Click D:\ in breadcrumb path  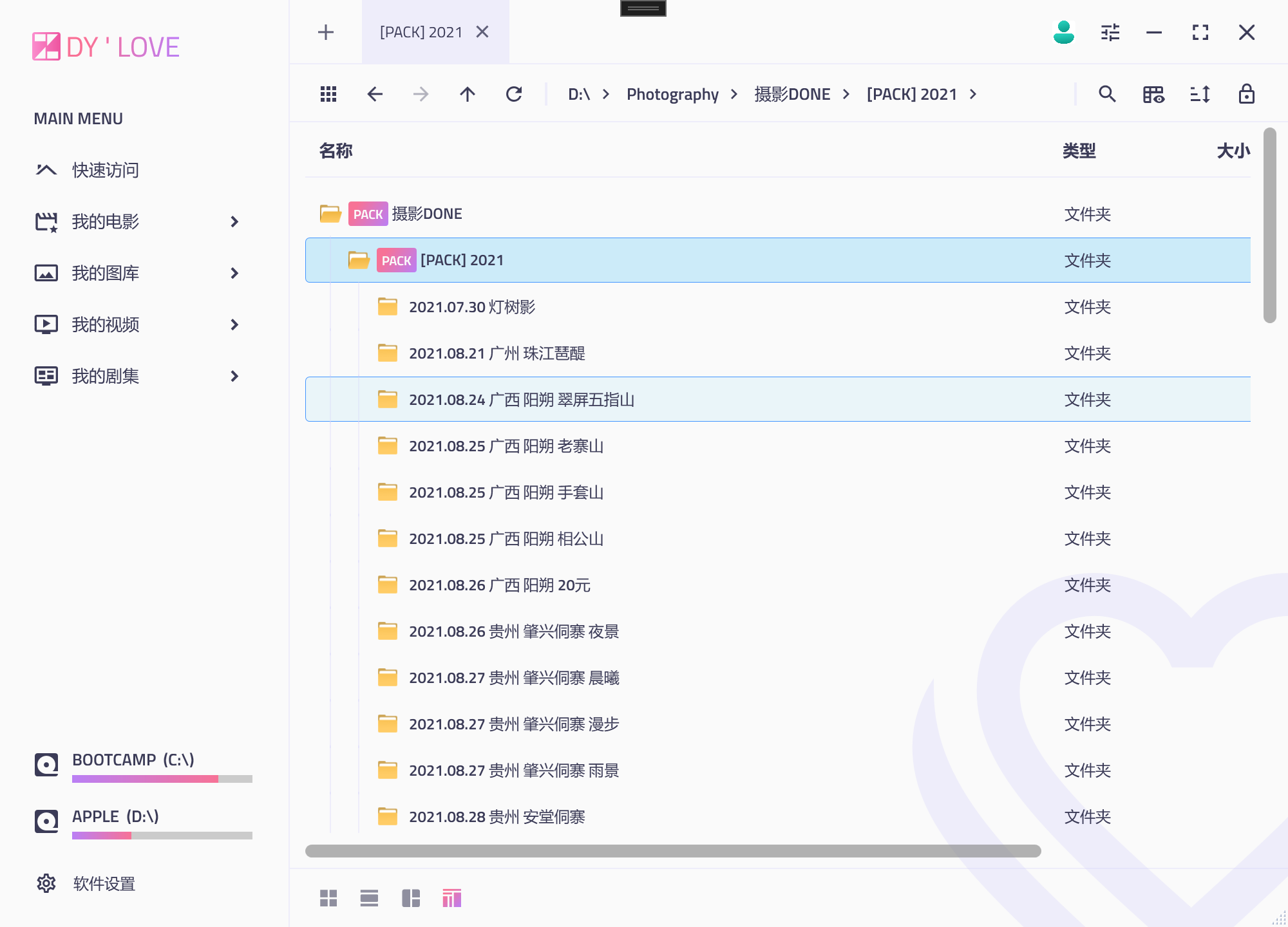579,95
